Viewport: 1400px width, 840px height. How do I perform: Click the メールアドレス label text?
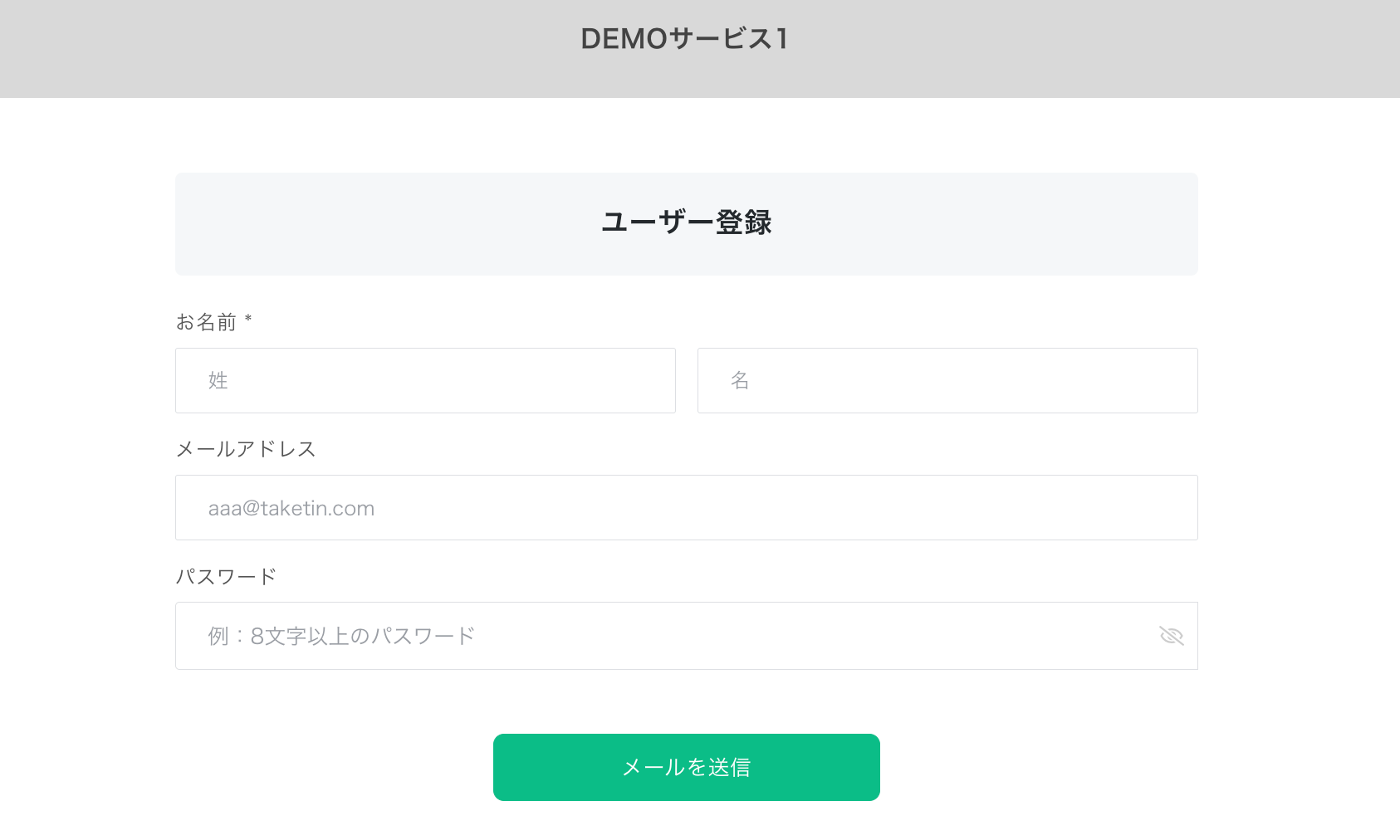click(x=246, y=449)
